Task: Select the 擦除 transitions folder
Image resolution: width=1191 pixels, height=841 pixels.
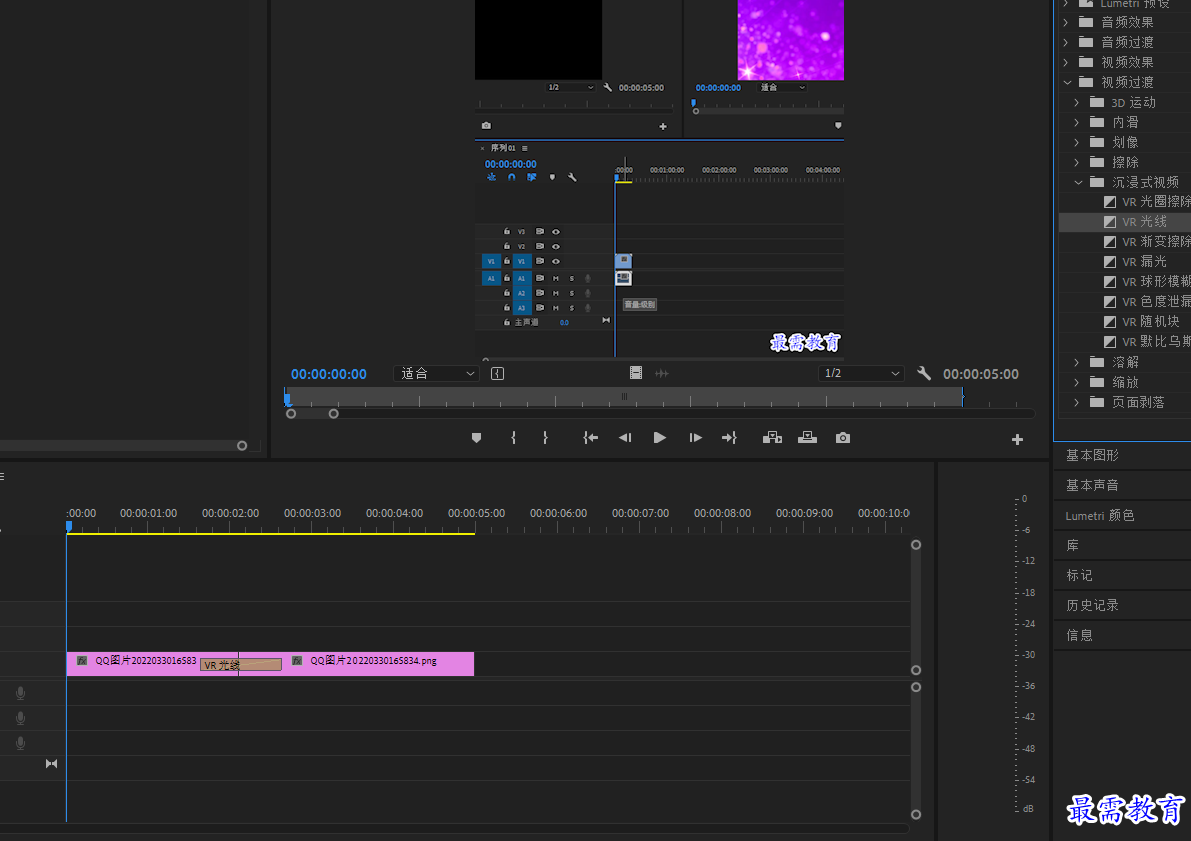Action: point(1125,162)
